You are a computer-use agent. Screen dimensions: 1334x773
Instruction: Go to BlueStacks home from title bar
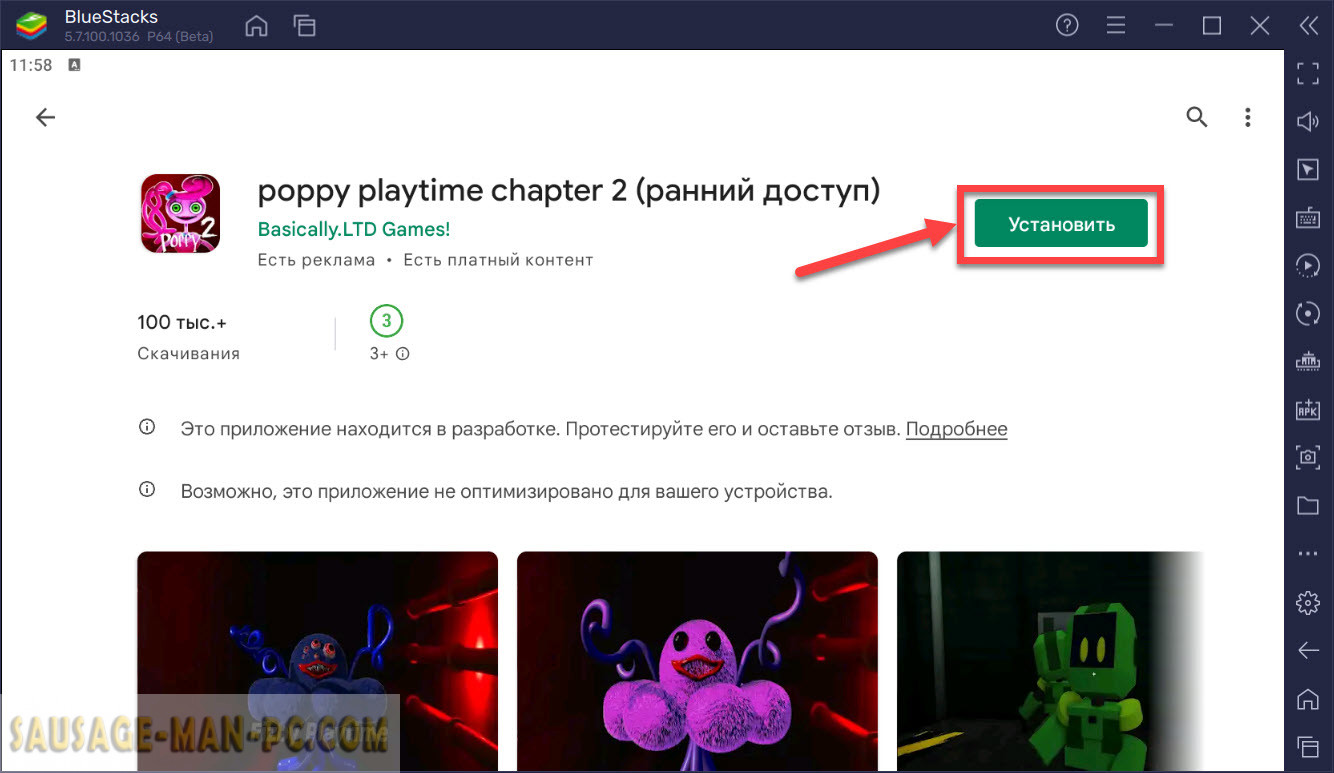coord(257,26)
